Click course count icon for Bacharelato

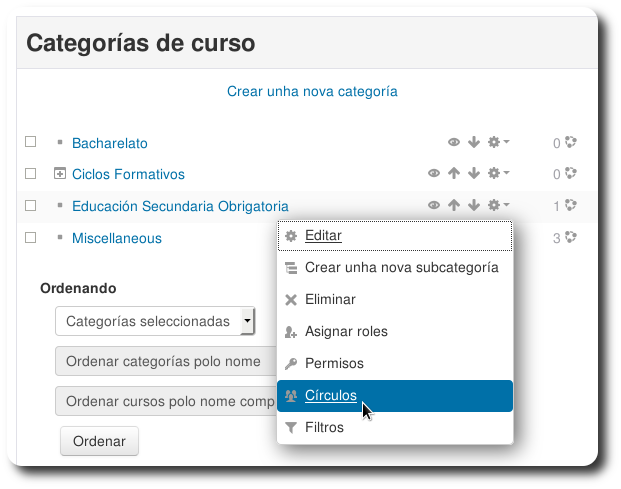[571, 142]
